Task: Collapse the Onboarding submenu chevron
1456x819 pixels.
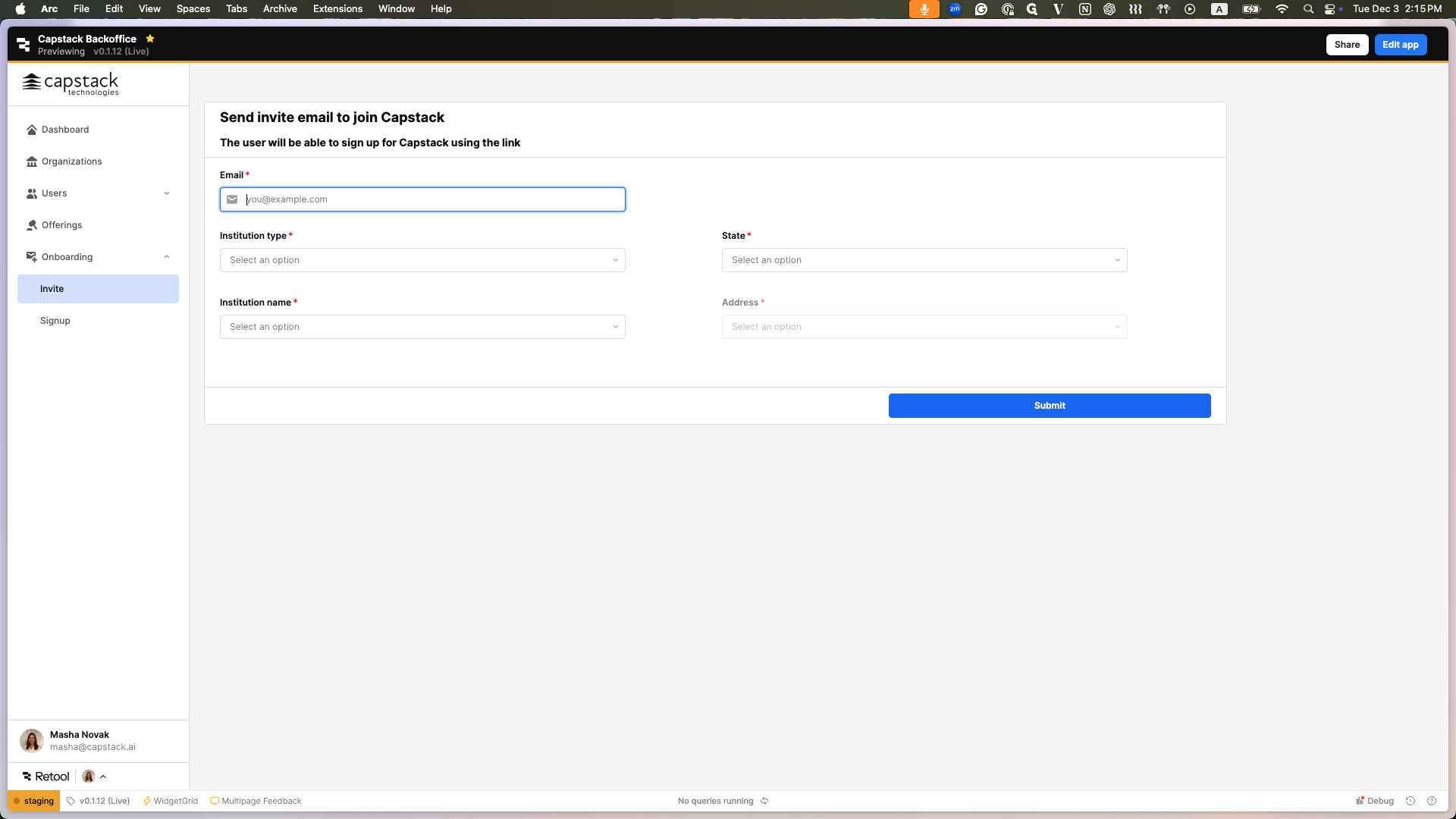Action: [x=167, y=257]
